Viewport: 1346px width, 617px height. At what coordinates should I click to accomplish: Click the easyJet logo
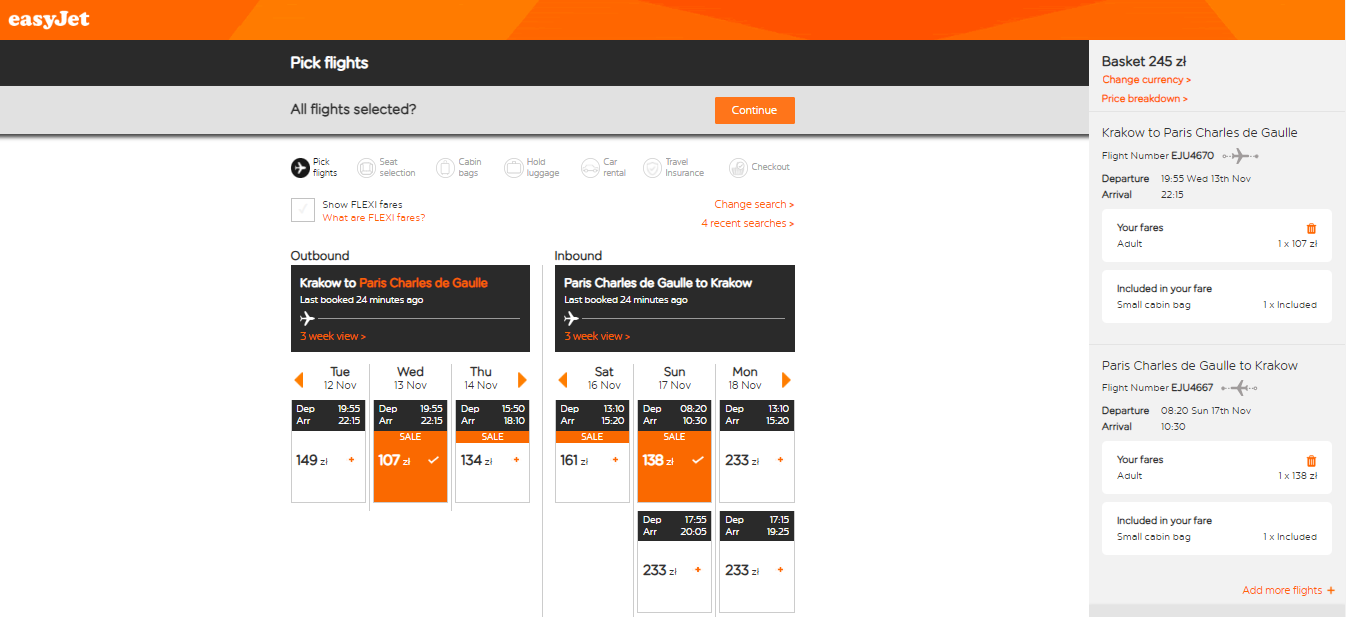click(49, 19)
